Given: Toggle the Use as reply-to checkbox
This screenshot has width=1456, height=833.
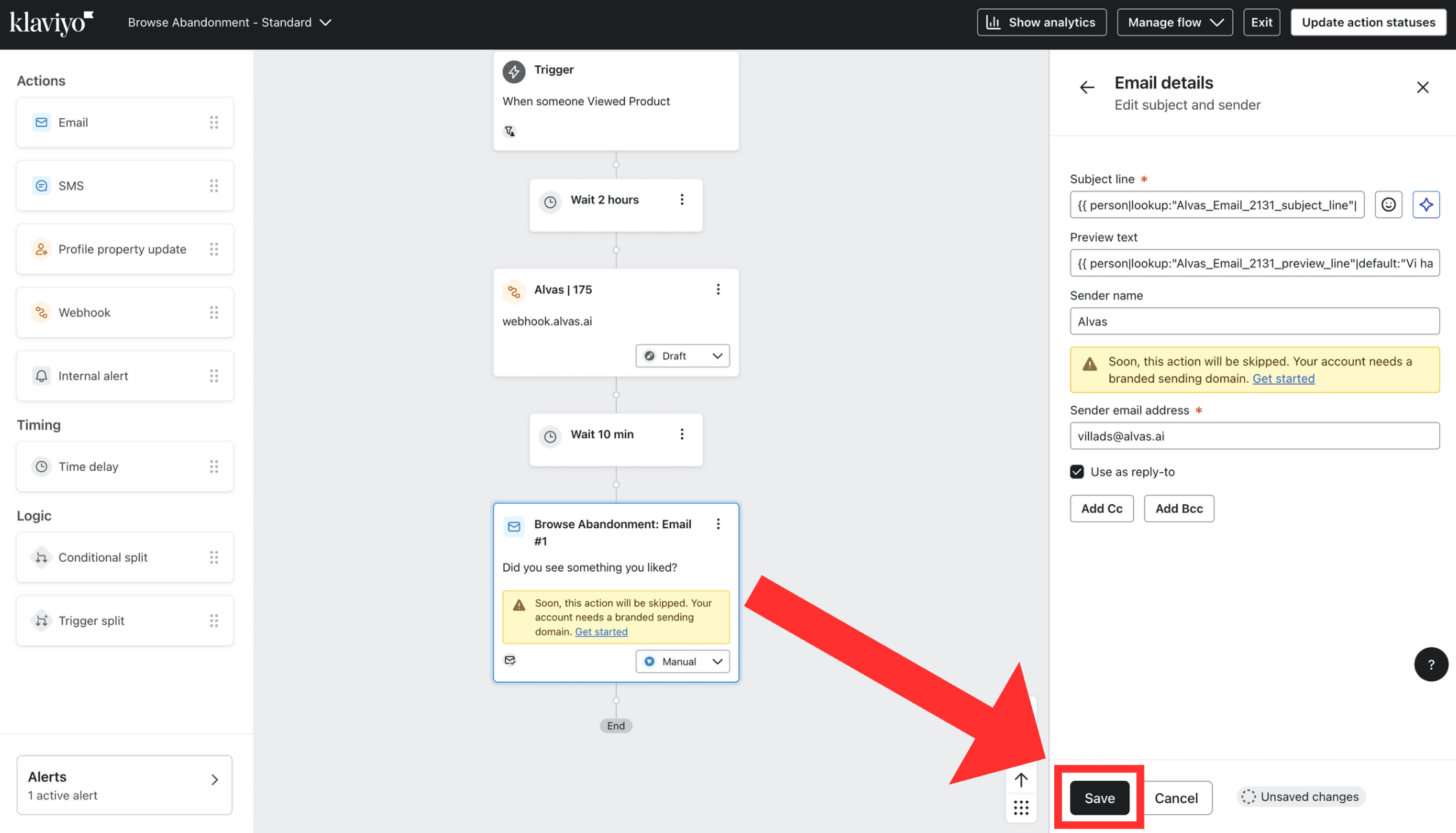Looking at the screenshot, I should (x=1076, y=472).
